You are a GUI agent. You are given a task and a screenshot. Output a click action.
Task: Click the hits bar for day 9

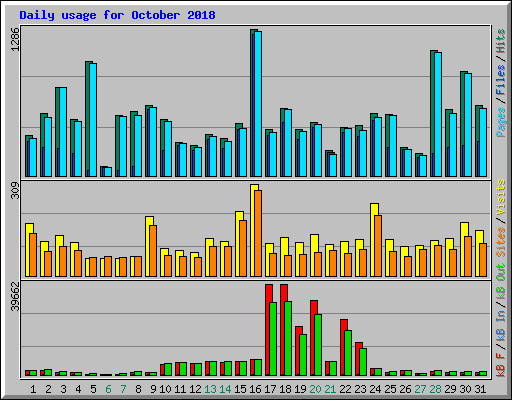[x=147, y=141]
